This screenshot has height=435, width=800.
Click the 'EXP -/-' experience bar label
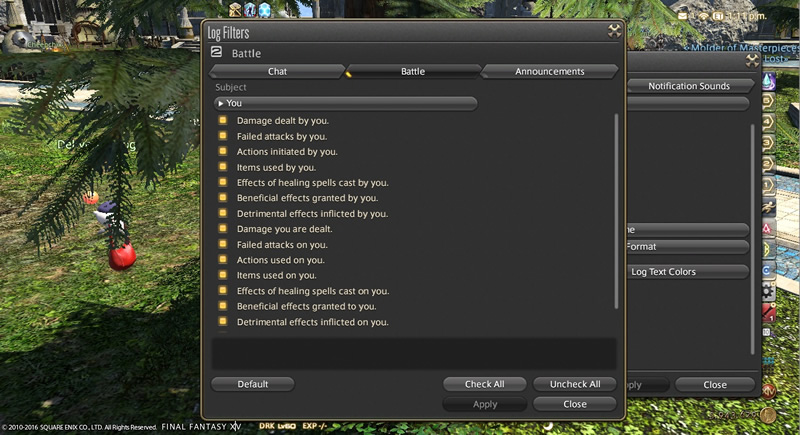click(x=314, y=426)
